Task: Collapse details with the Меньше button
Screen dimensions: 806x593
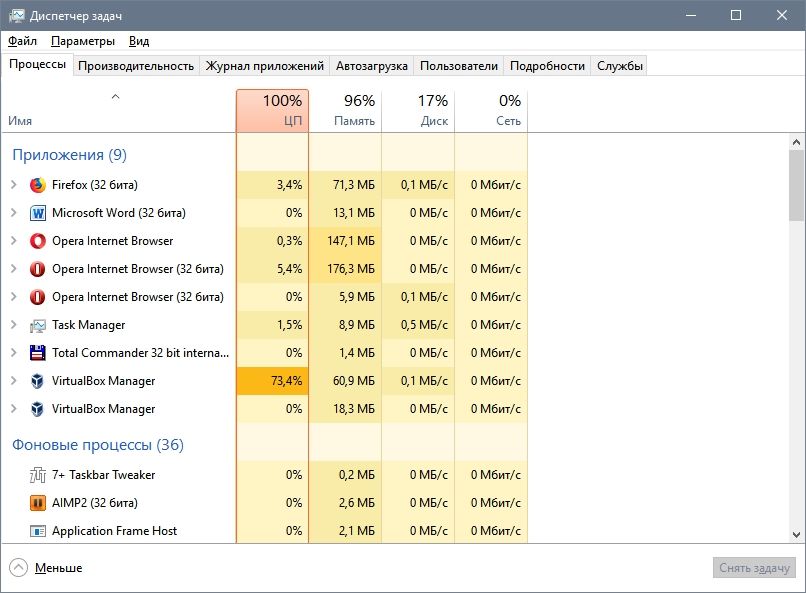Action: pyautogui.click(x=46, y=568)
